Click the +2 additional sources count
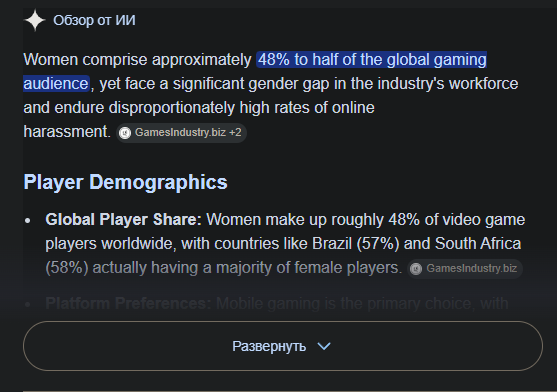 pos(235,132)
